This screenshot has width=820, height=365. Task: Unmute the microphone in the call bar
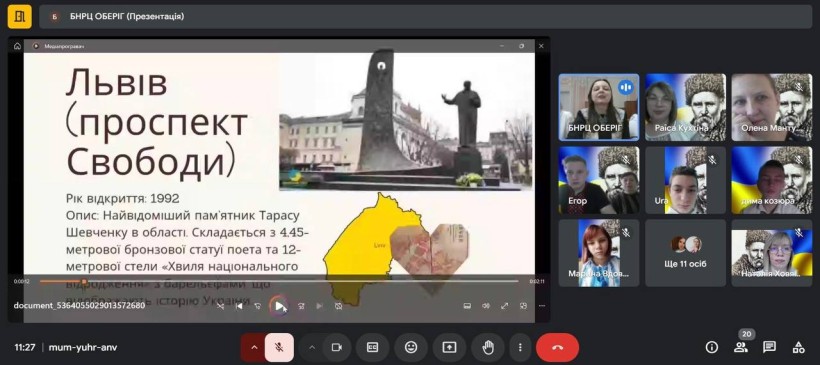point(279,347)
